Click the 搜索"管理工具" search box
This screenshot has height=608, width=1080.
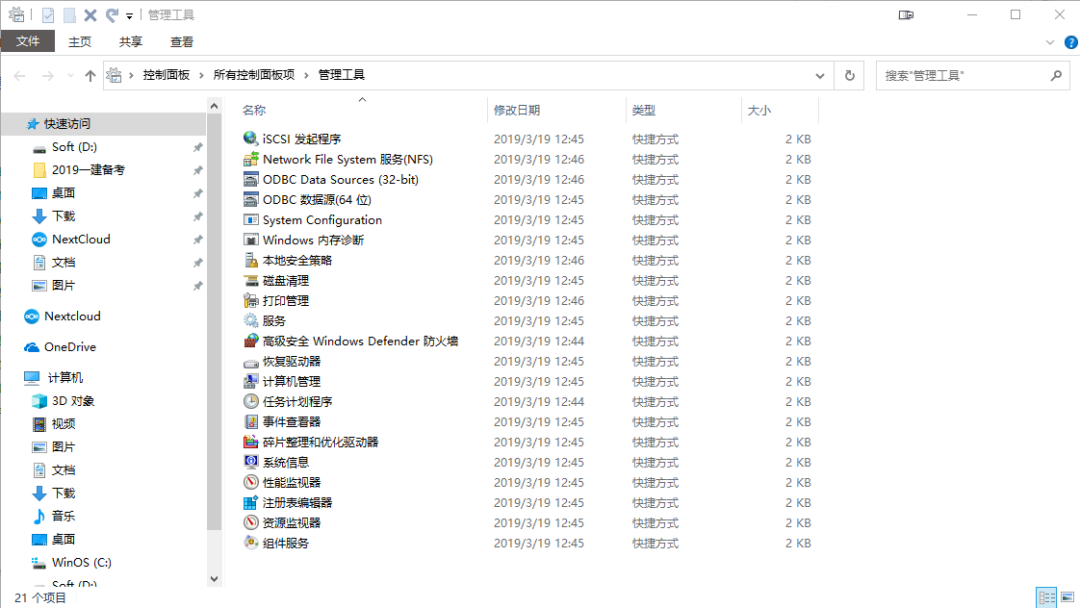pos(973,76)
